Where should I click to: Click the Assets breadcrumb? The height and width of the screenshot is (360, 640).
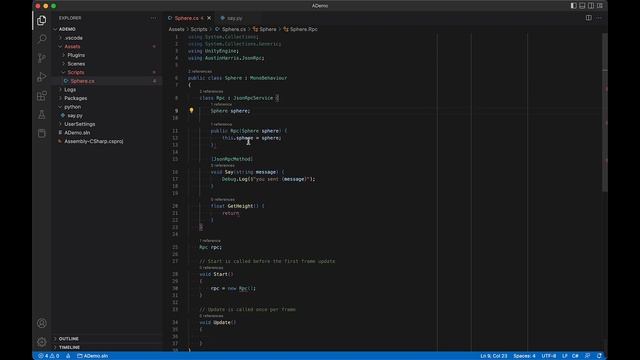coord(176,29)
